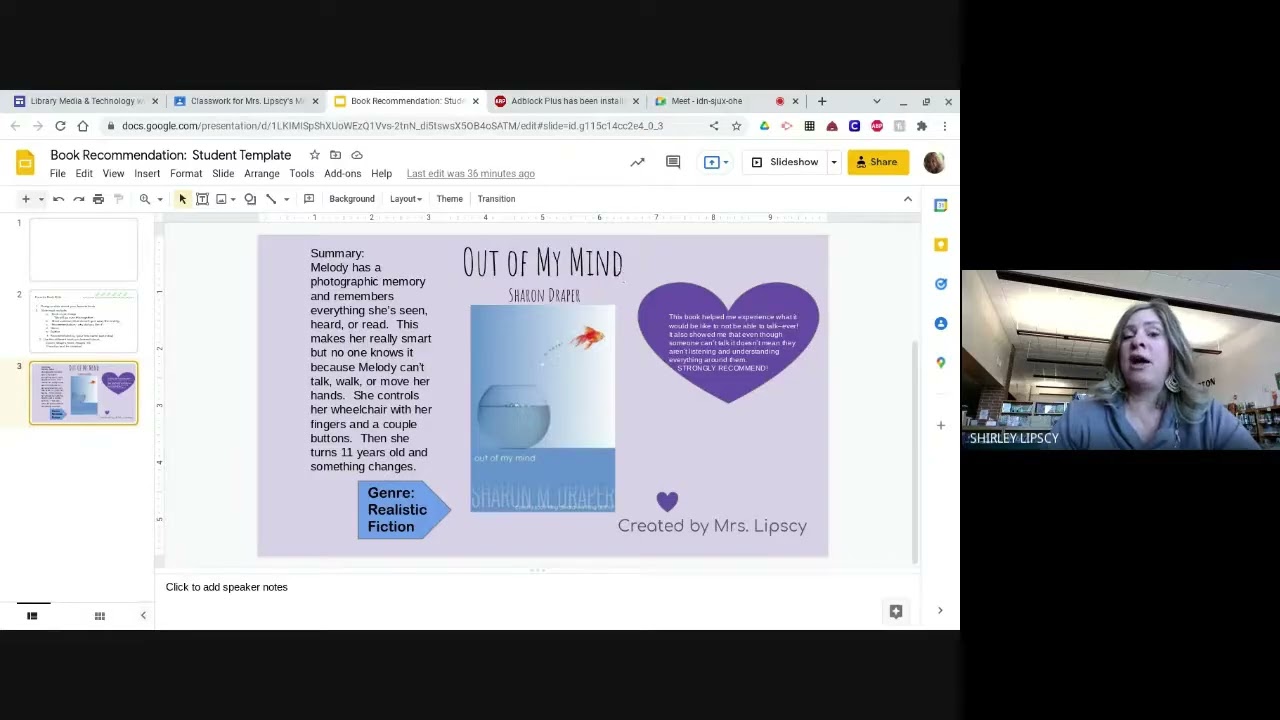Viewport: 1280px width, 720px height.
Task: Select slide 1 thumbnail
Action: point(84,250)
